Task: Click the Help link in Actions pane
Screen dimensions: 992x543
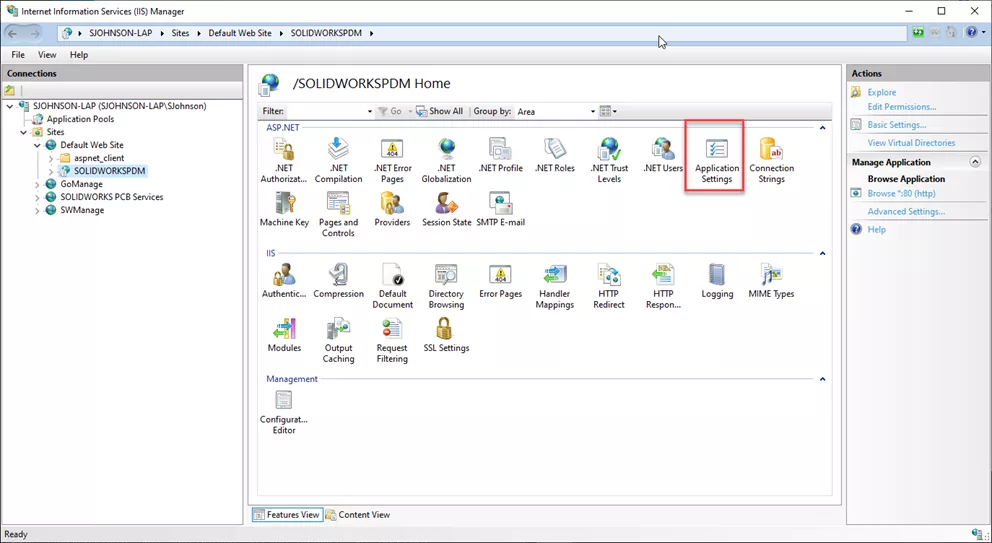Action: [x=876, y=230]
